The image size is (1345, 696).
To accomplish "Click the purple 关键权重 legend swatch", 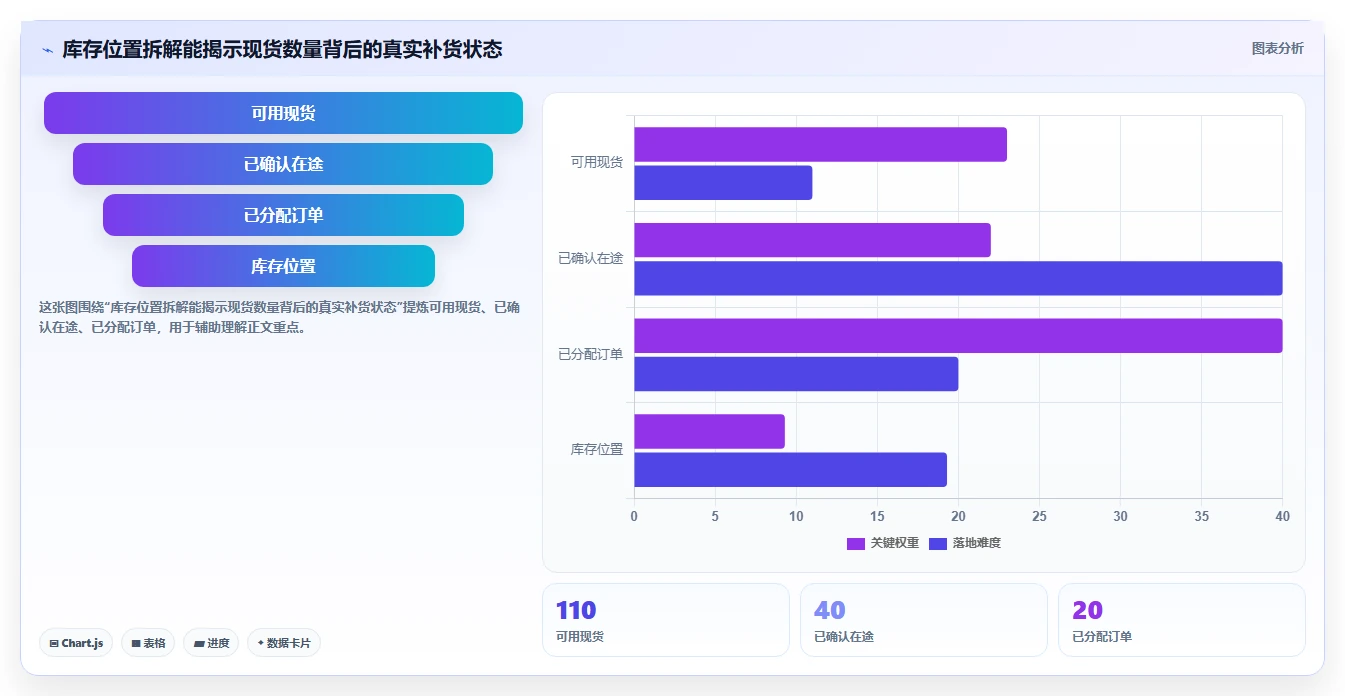I will pyautogui.click(x=856, y=543).
